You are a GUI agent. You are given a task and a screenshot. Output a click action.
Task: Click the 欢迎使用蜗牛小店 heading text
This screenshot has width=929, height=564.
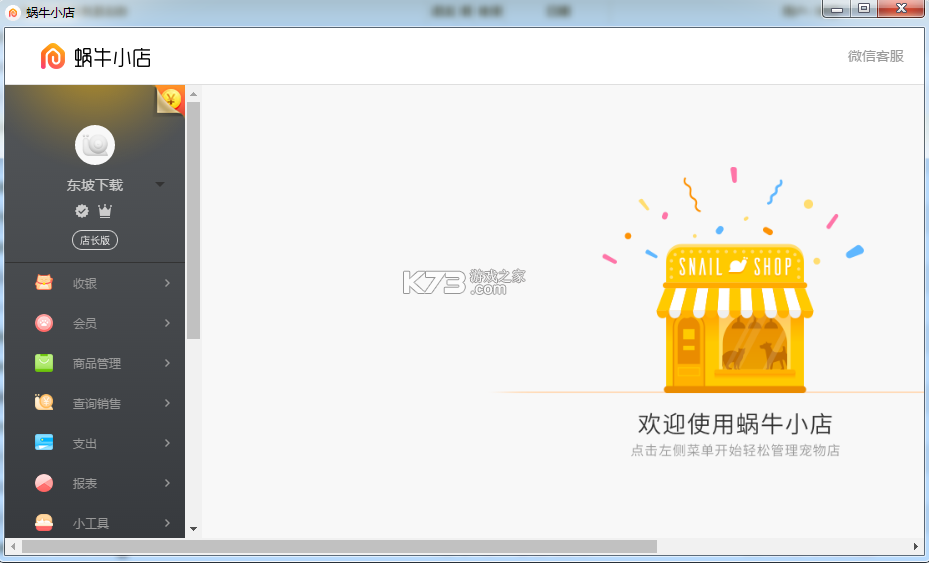pos(735,424)
